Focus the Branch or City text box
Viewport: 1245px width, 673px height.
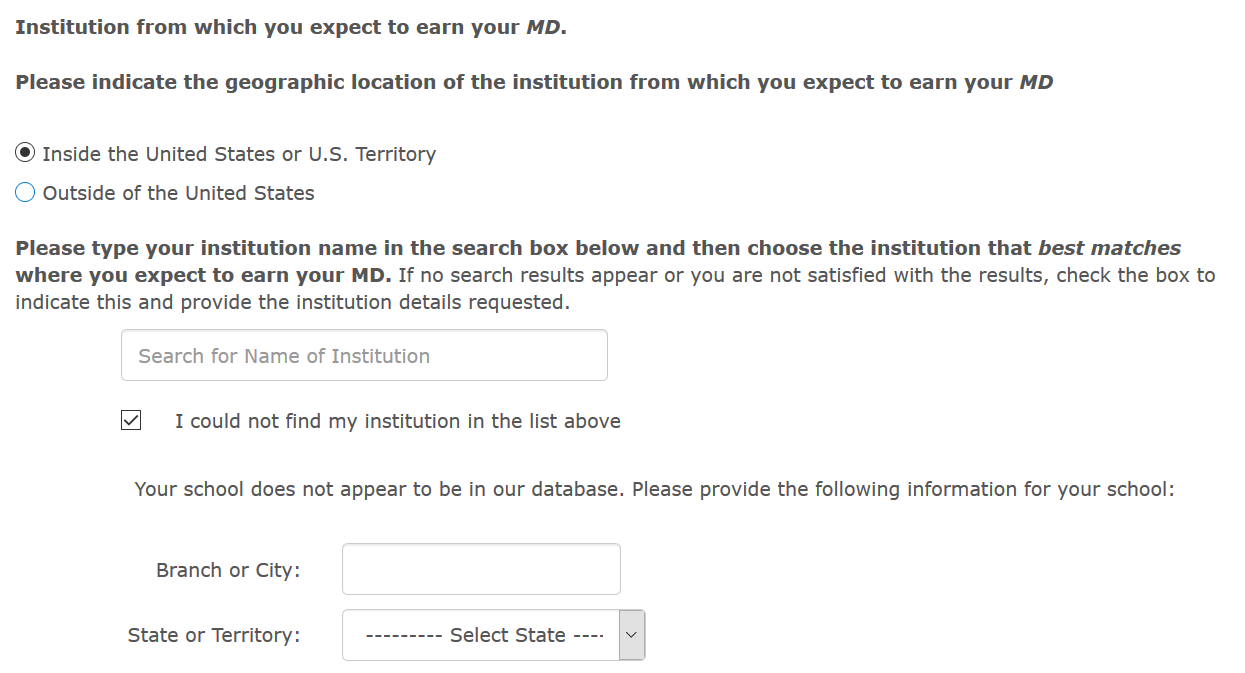pos(481,570)
